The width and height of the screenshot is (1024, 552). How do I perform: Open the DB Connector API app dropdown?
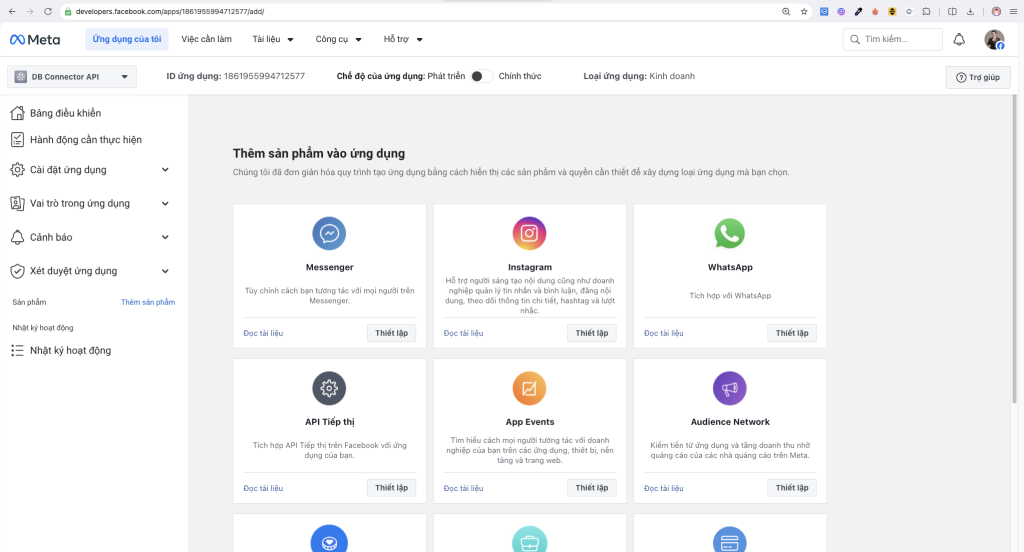pyautogui.click(x=71, y=77)
